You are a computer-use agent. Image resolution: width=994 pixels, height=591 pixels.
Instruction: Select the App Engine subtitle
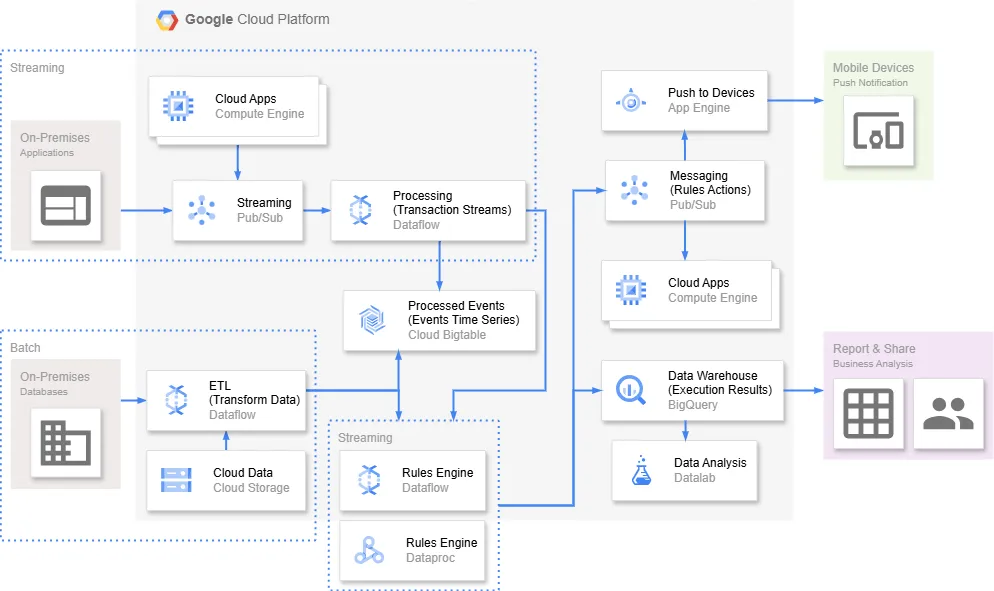(699, 108)
